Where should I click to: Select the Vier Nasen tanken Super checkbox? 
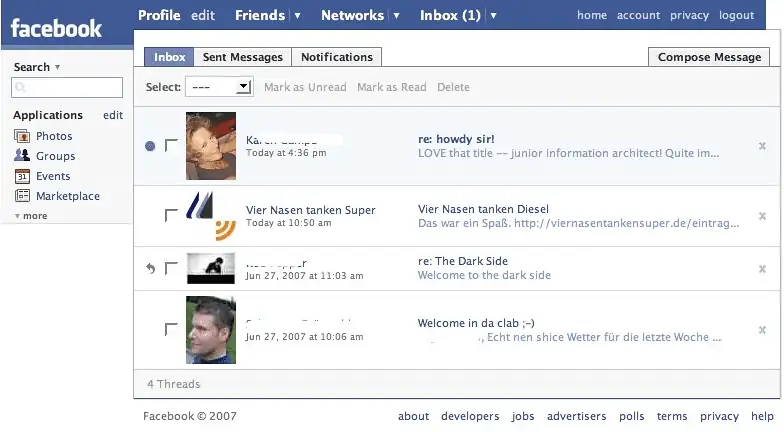pyautogui.click(x=171, y=215)
